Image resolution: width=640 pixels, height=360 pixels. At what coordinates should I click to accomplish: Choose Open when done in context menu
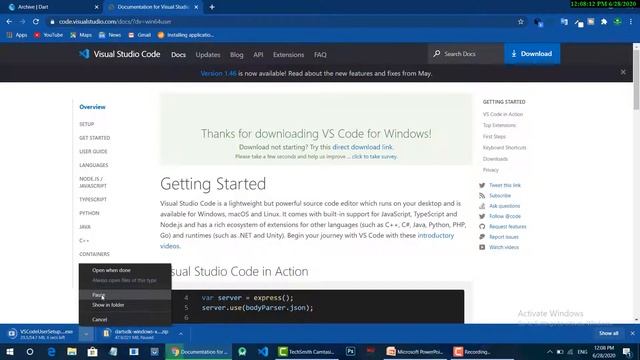click(x=125, y=270)
